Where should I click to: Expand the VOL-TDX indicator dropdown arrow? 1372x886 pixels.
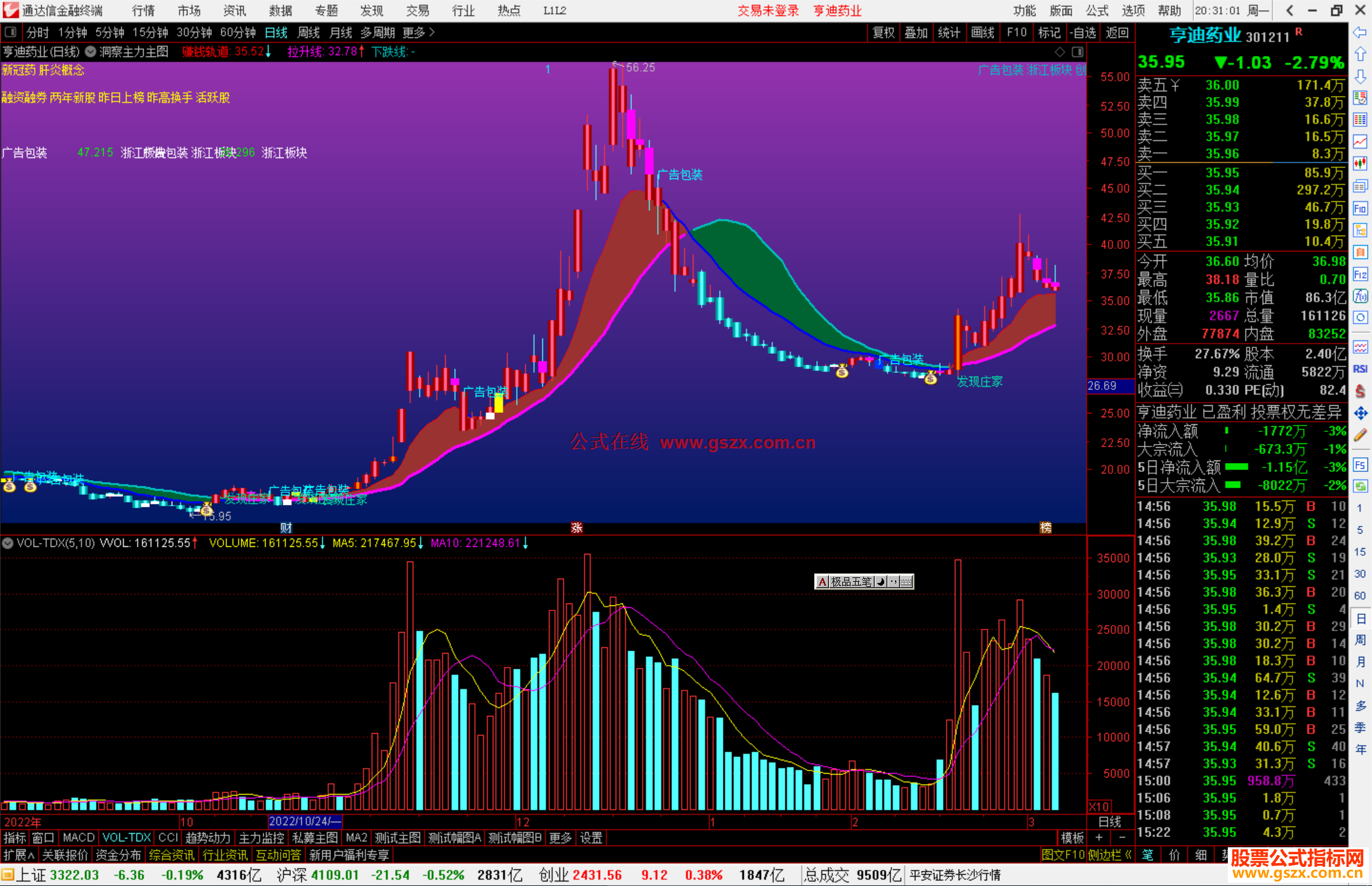(8, 543)
